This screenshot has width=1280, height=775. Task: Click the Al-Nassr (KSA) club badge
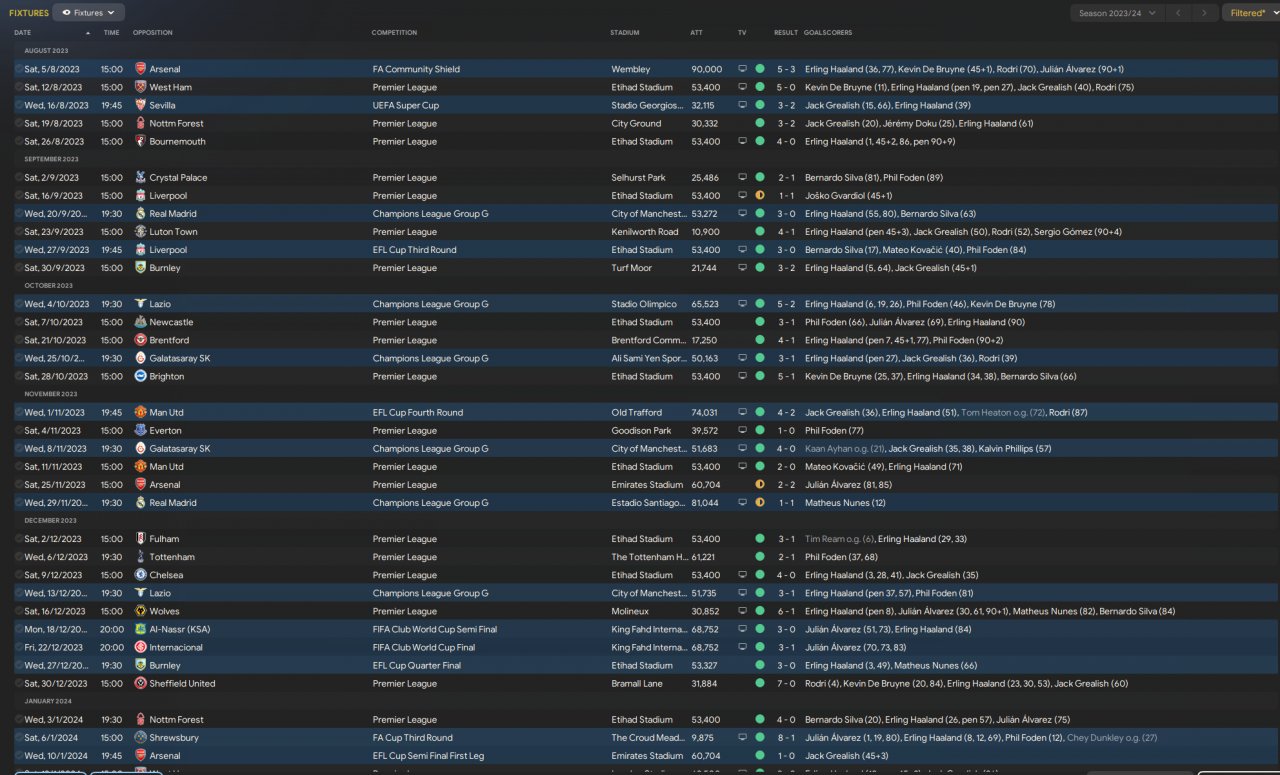pos(141,629)
